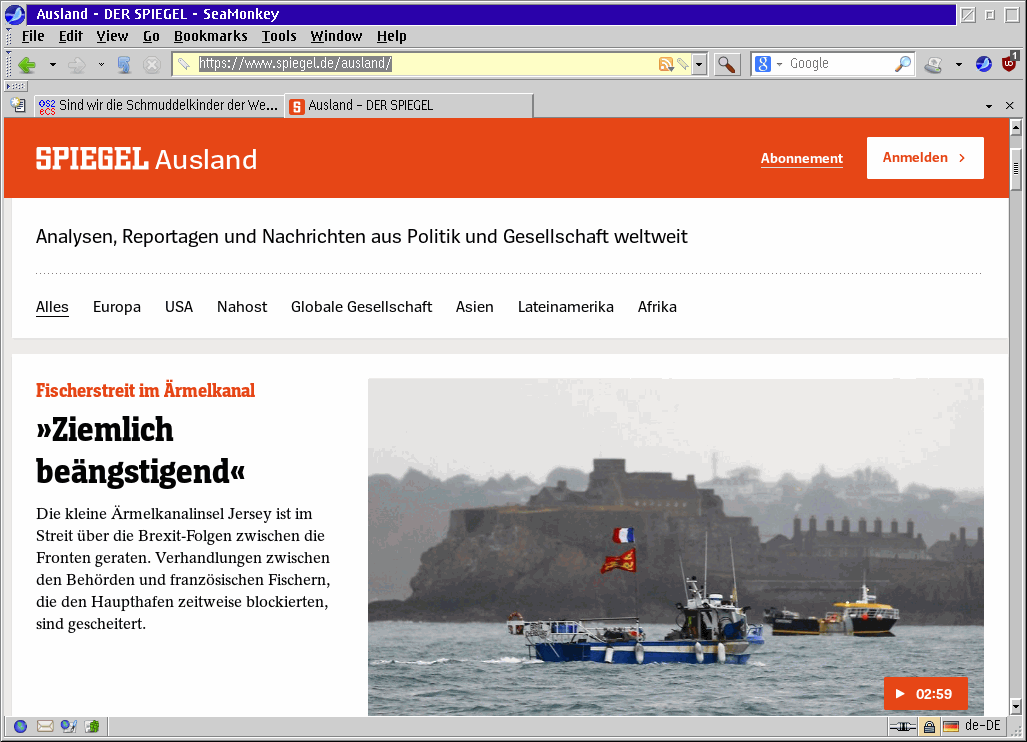Open Composer from the status bar
This screenshot has width=1027, height=742.
click(68, 726)
